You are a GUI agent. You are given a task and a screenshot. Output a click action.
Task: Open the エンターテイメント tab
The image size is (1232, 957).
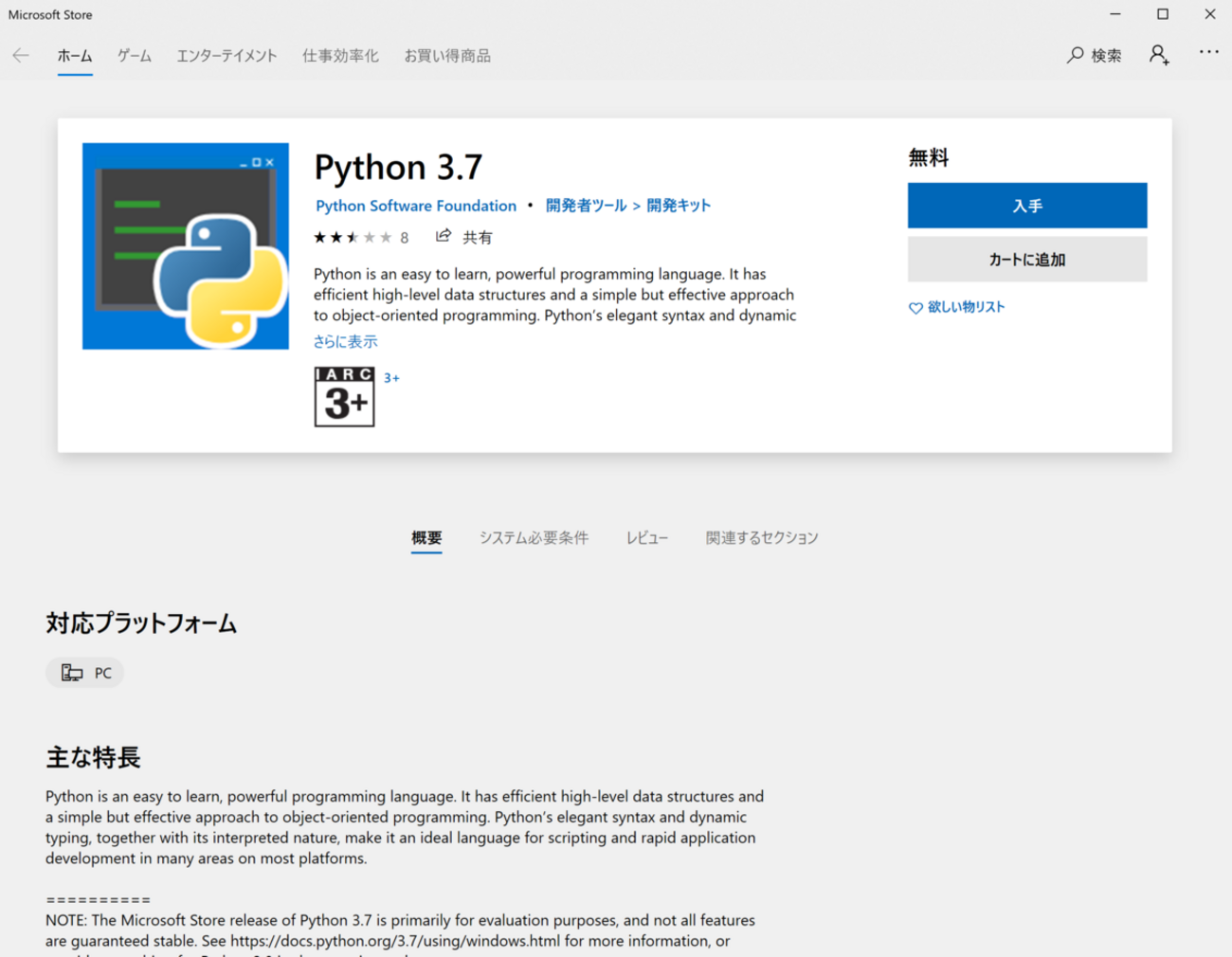pyautogui.click(x=226, y=56)
